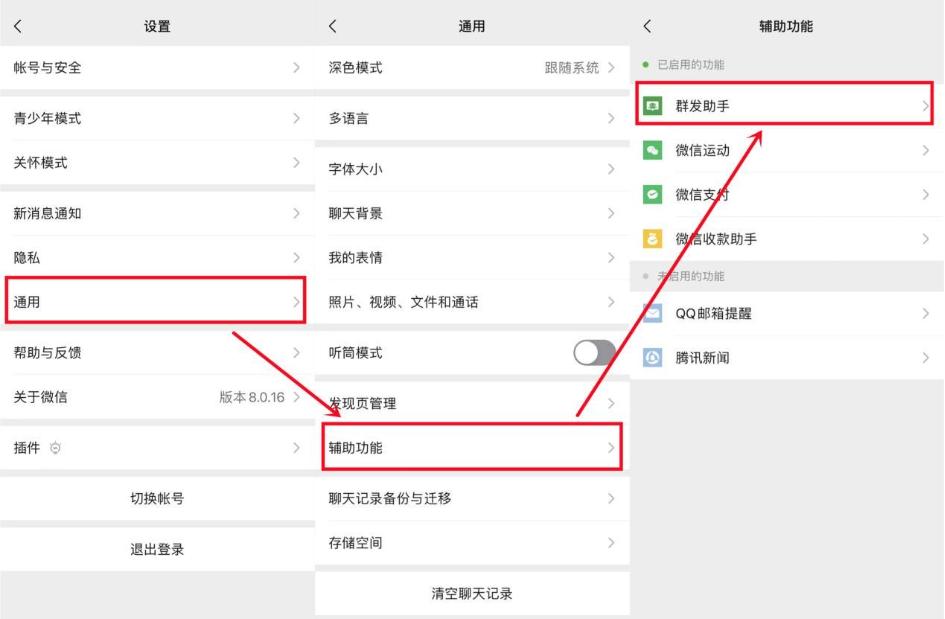
Task: Tap the 群发助手 green icon
Action: 652,106
